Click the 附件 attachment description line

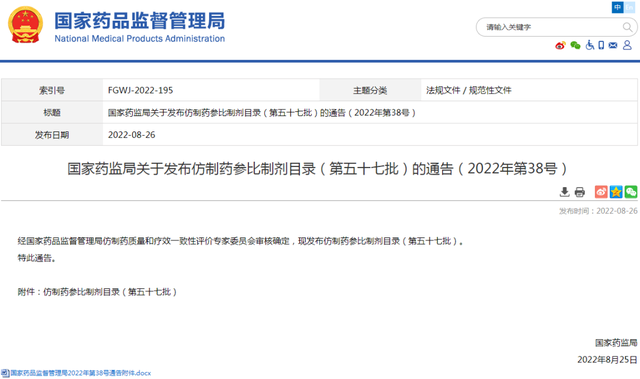tap(97, 292)
